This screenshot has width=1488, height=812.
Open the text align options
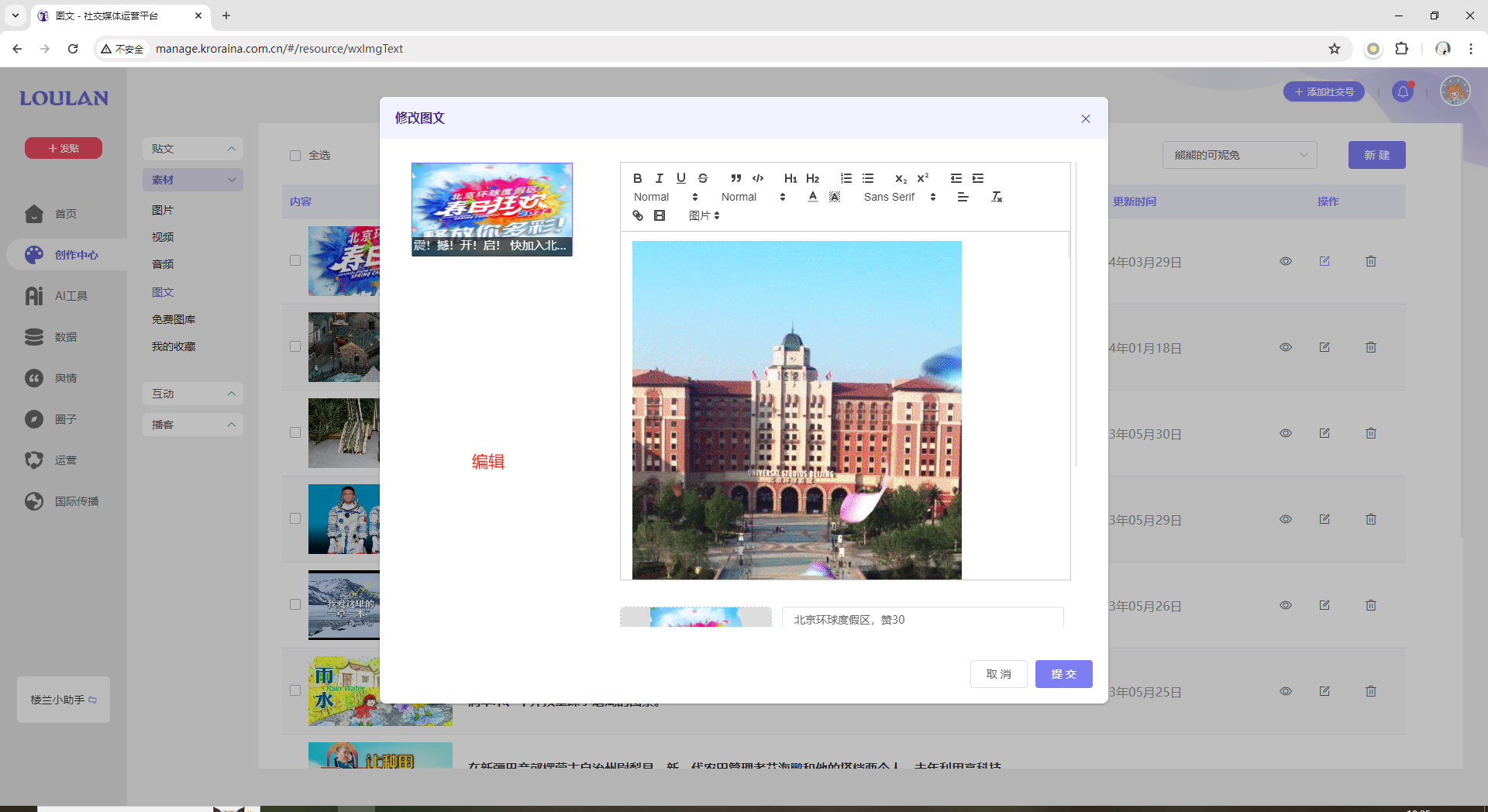coord(963,197)
